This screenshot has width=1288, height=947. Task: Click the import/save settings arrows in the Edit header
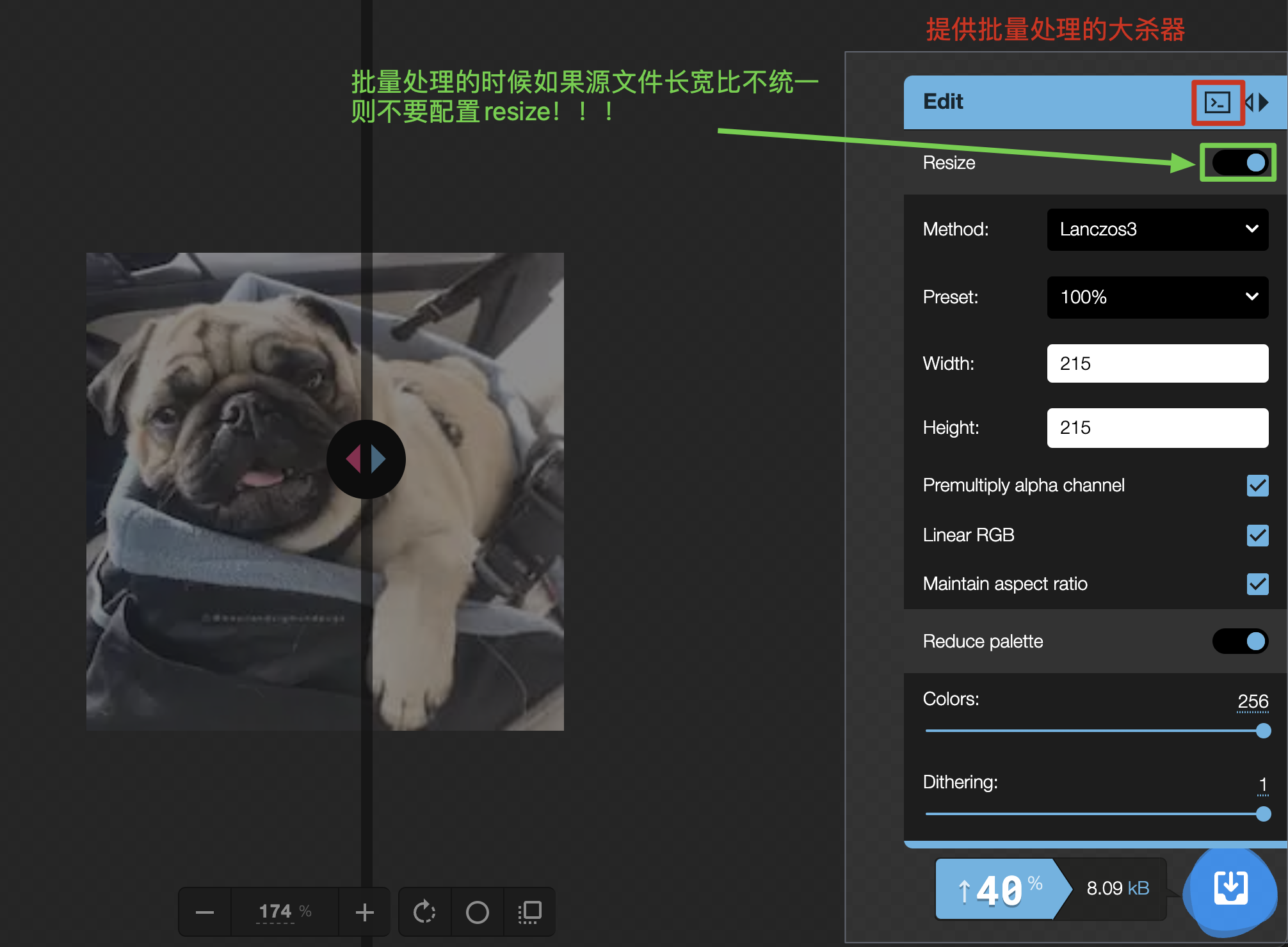[x=1257, y=102]
